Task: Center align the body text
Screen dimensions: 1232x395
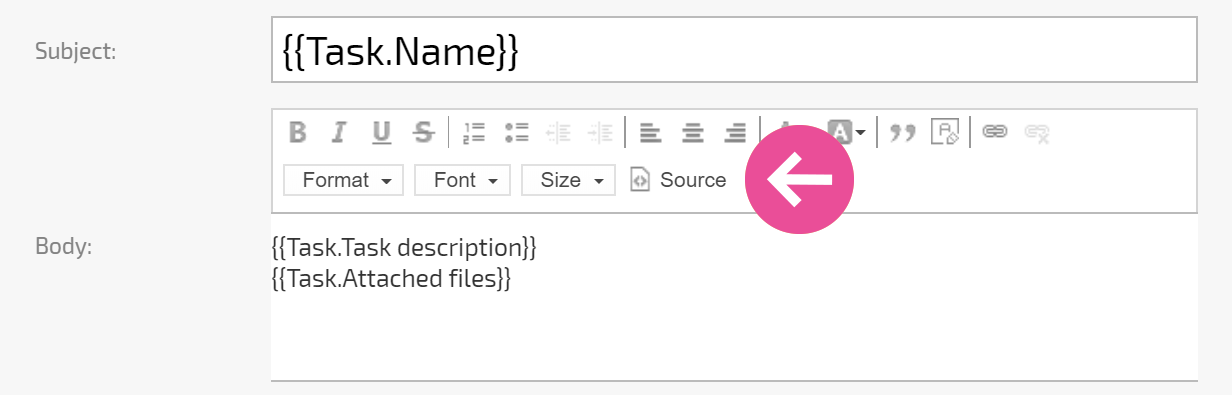Action: point(692,132)
